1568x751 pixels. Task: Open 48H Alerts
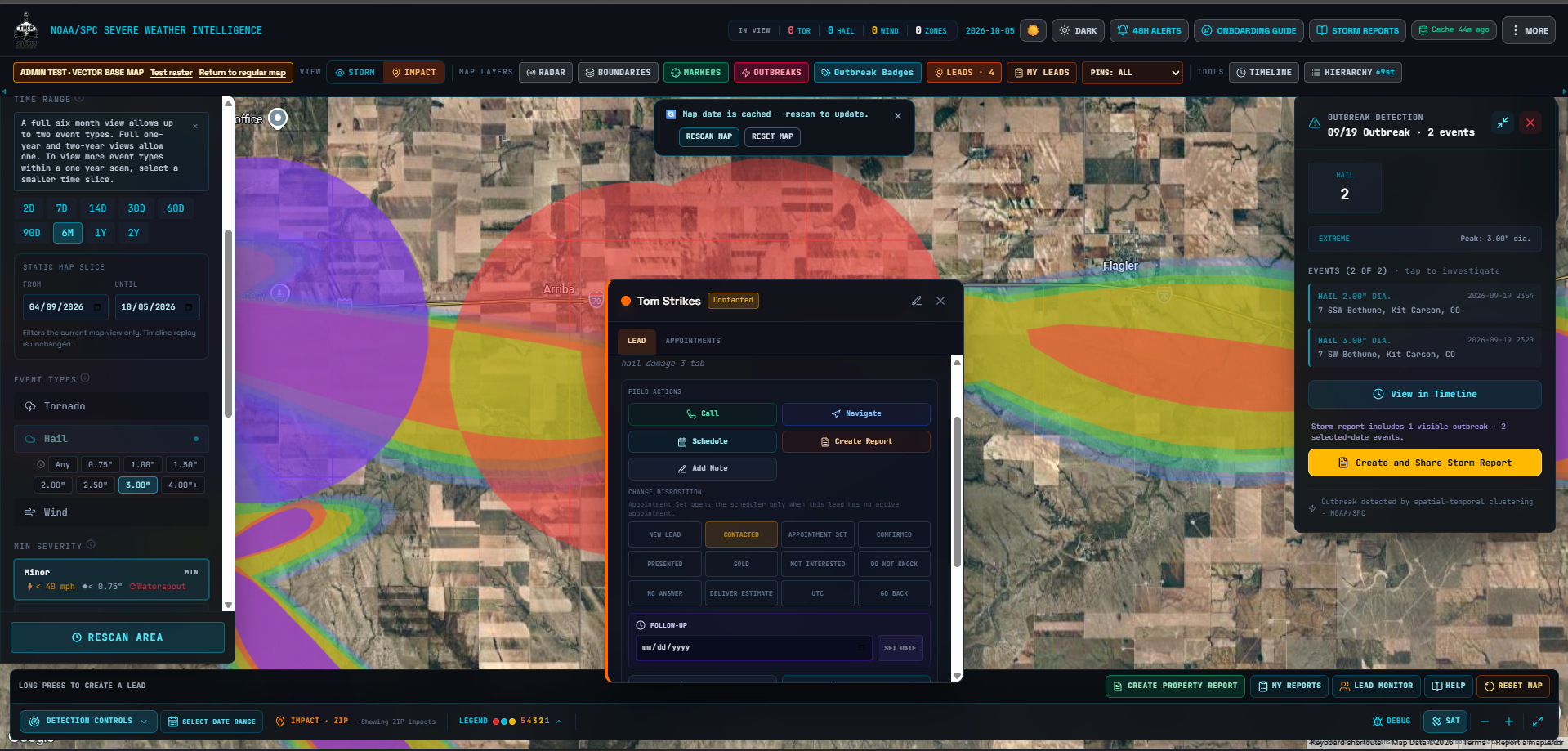[x=1149, y=30]
